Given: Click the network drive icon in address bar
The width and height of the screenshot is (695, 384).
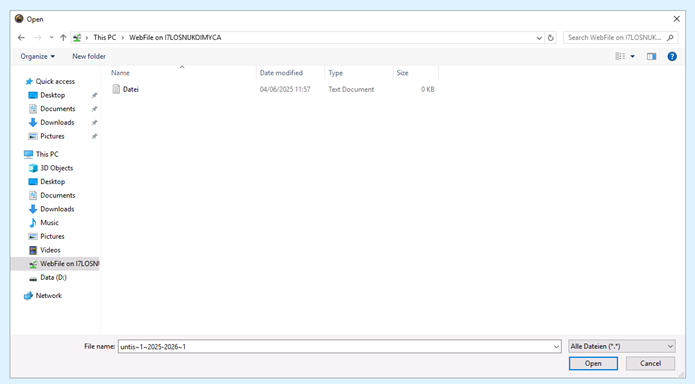Looking at the screenshot, I should [x=77, y=38].
